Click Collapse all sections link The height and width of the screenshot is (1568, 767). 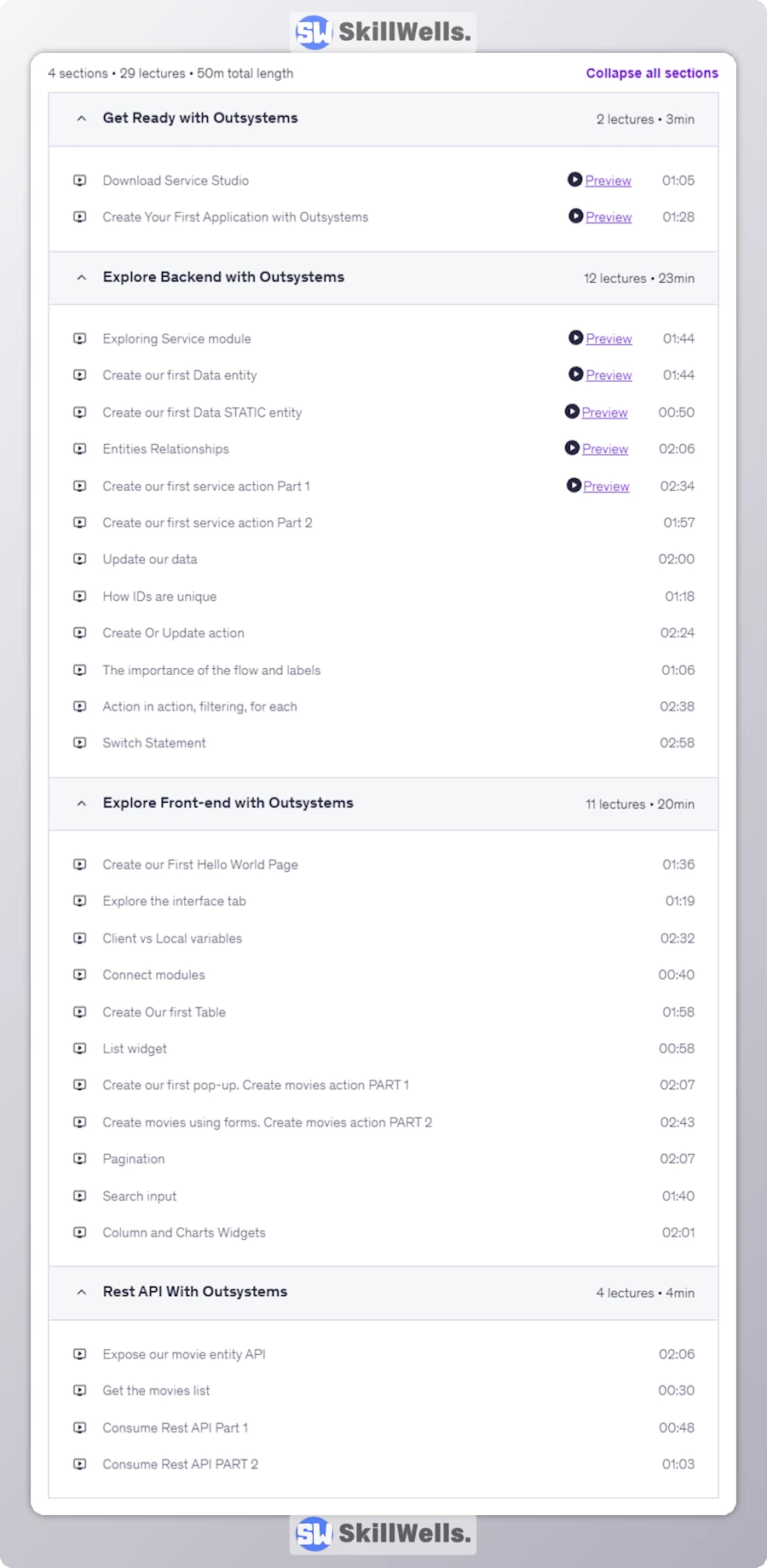(x=652, y=73)
